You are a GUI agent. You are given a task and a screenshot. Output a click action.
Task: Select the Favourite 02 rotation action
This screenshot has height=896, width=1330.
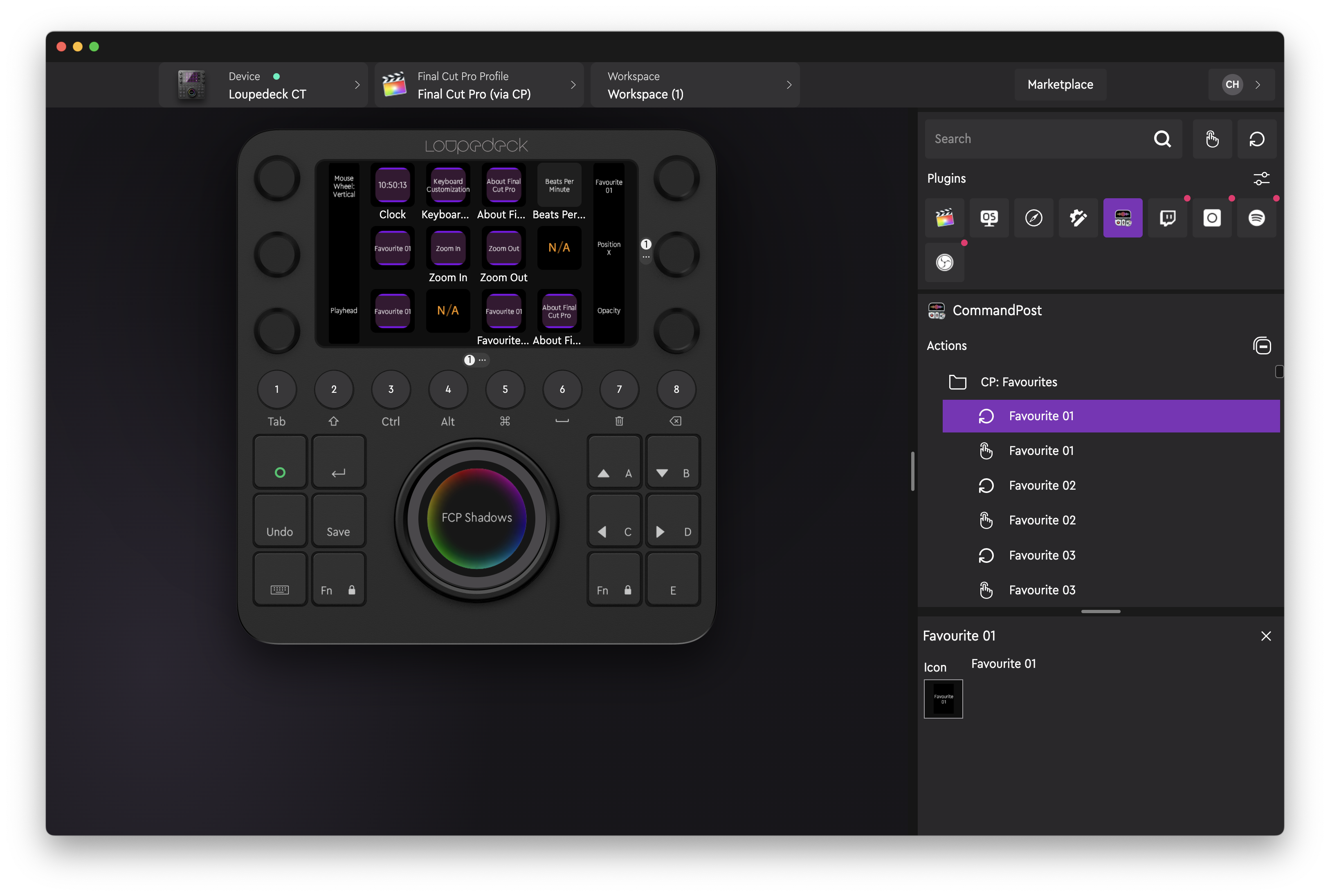[x=1042, y=485]
